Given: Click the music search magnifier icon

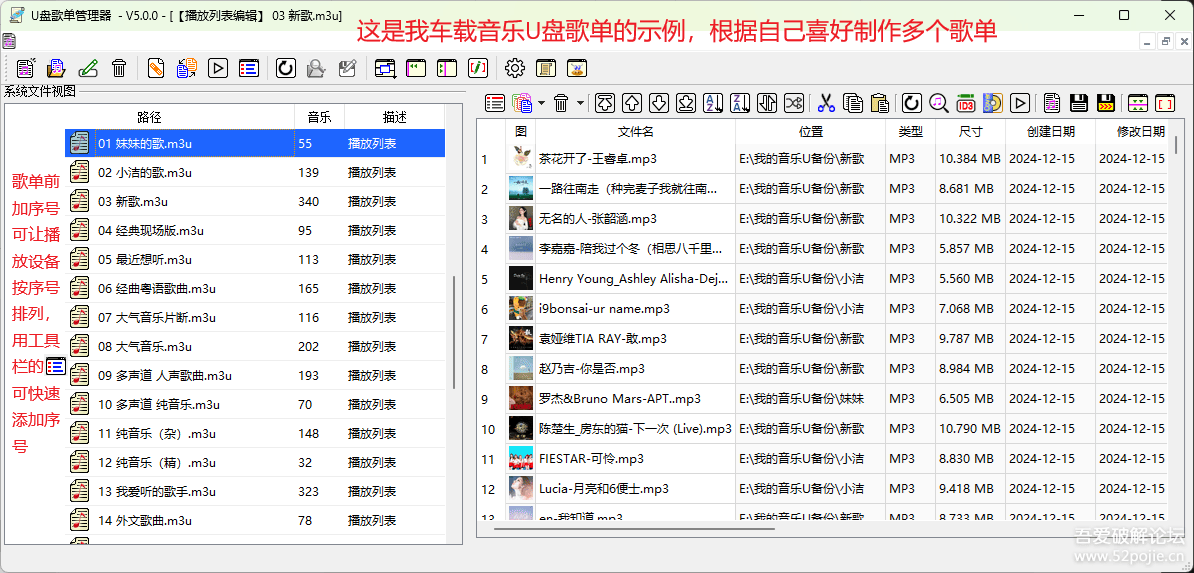Looking at the screenshot, I should pos(939,102).
